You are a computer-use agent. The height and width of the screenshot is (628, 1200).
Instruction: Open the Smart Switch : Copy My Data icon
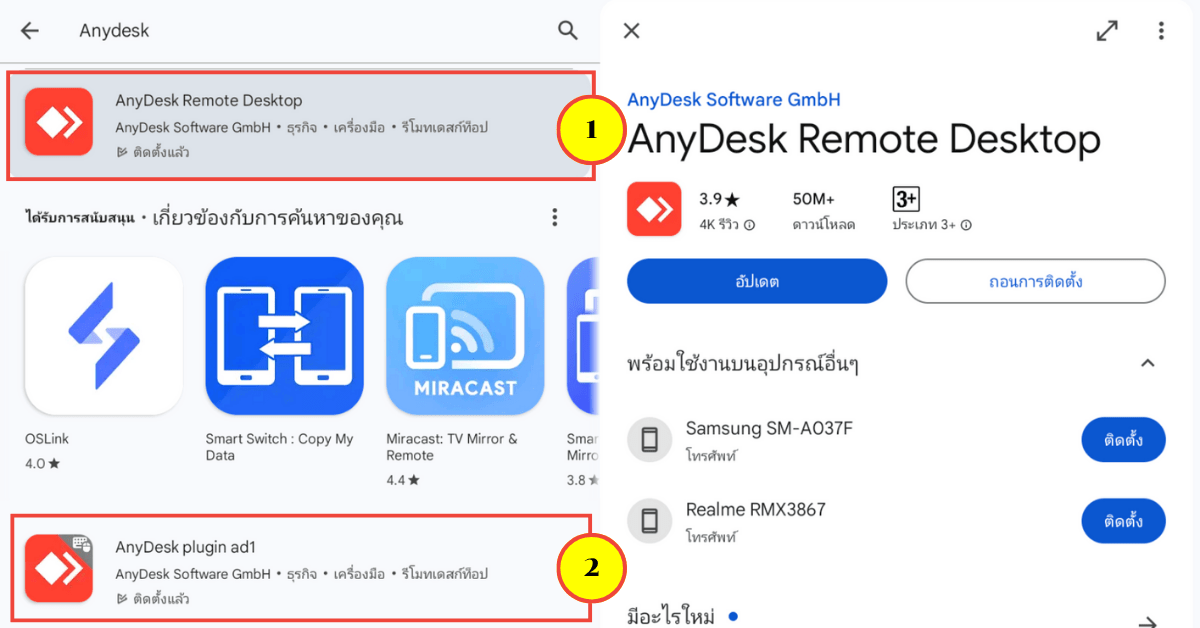coord(284,335)
